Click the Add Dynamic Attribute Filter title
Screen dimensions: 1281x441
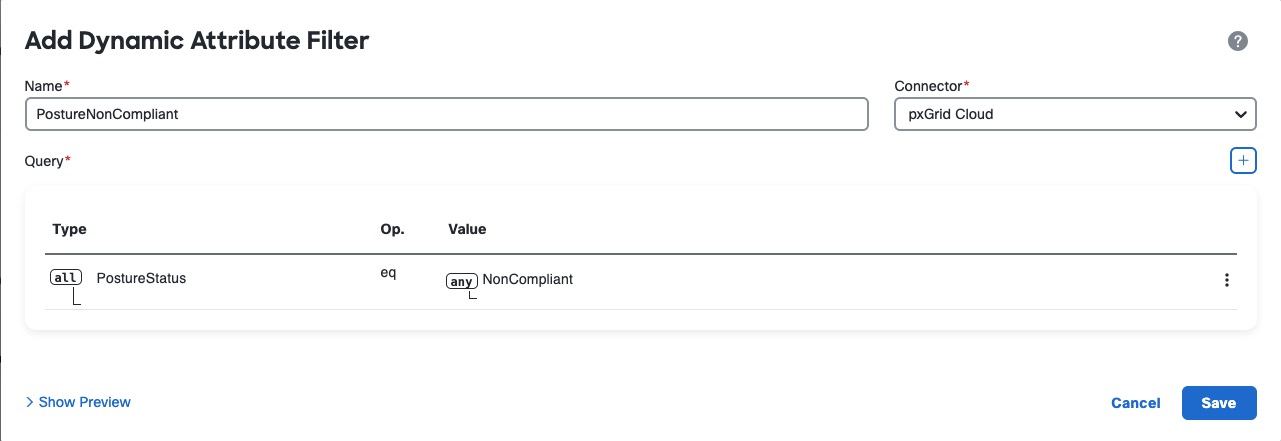197,41
